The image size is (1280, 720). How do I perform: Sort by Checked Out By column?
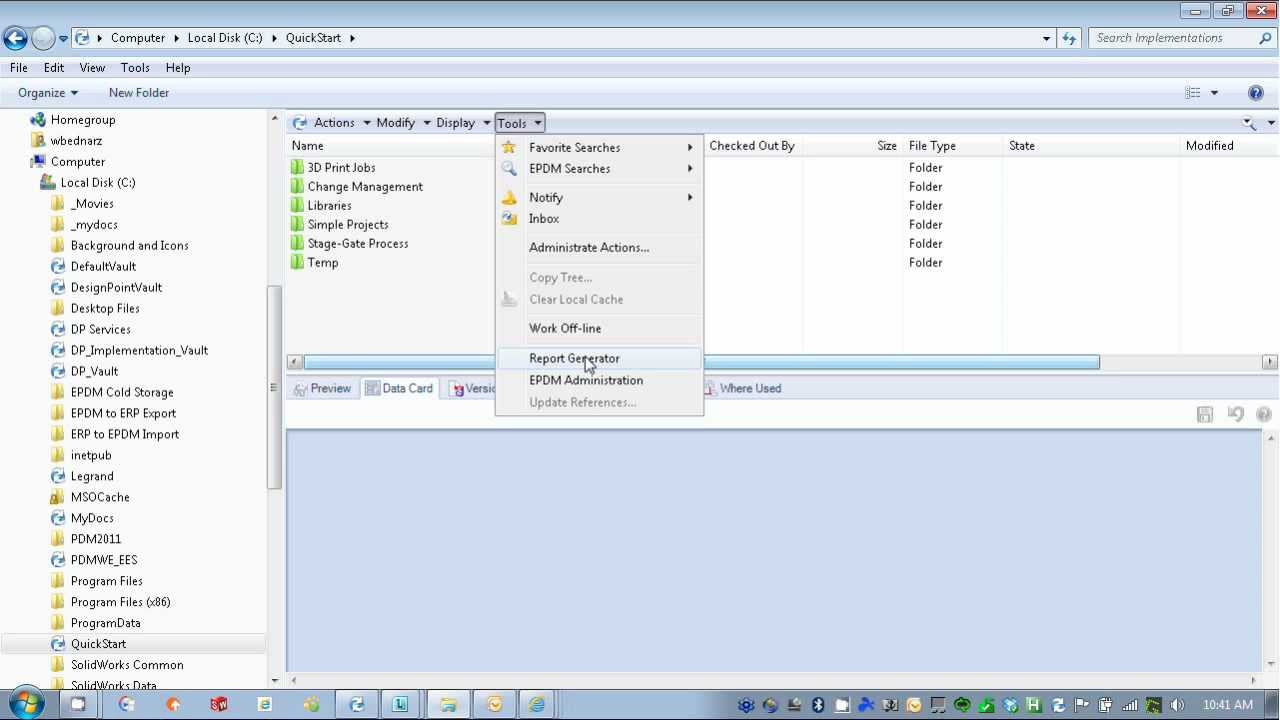[x=752, y=145]
